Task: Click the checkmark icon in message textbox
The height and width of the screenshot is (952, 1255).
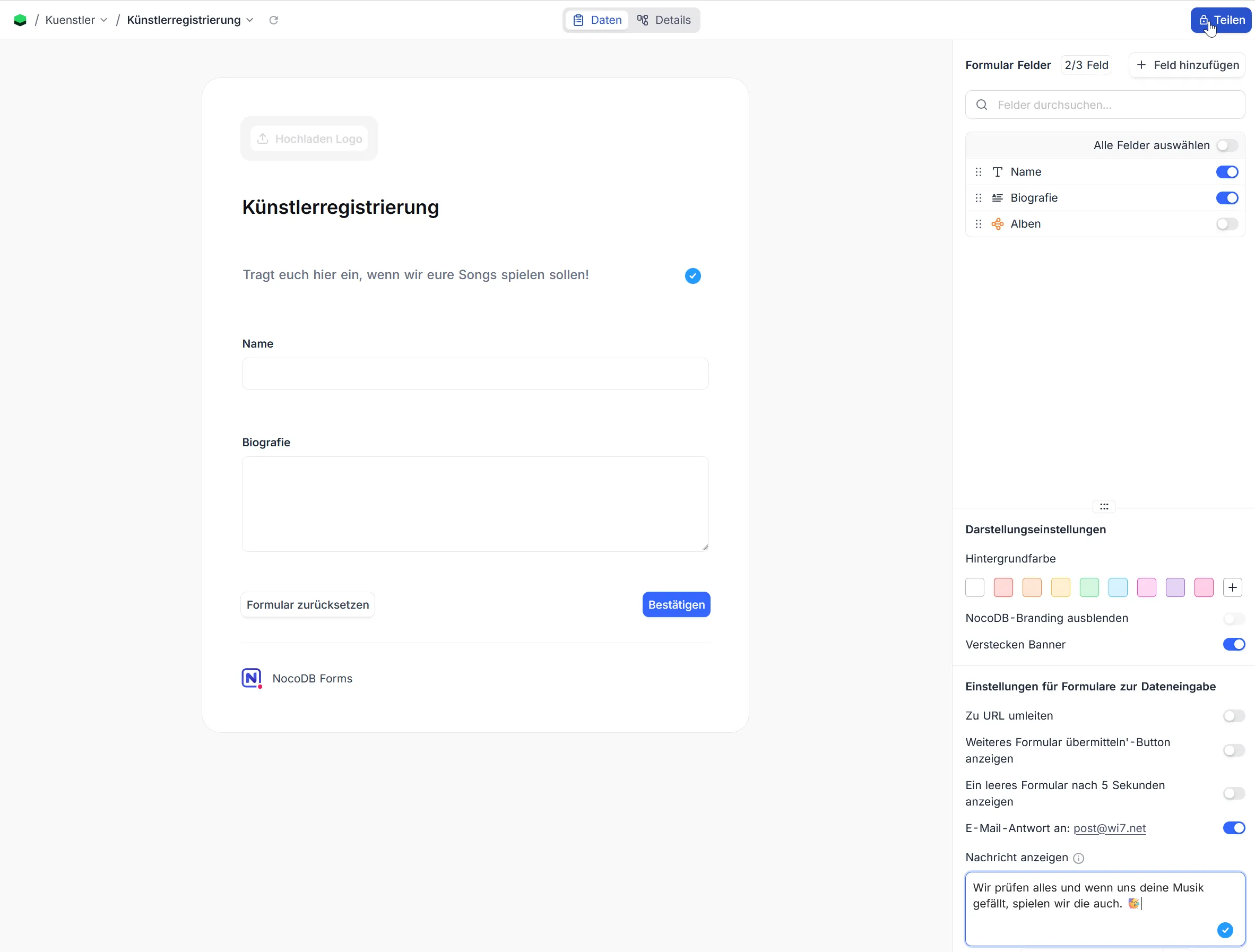Action: (x=1225, y=930)
